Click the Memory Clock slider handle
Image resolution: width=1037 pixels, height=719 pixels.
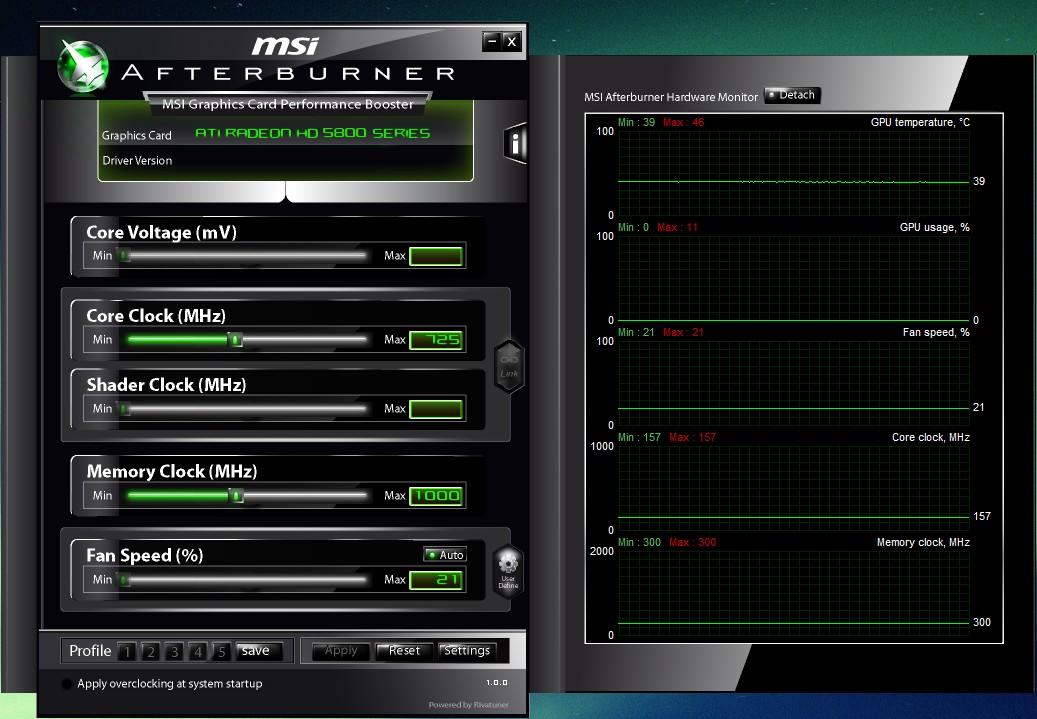tap(236, 496)
